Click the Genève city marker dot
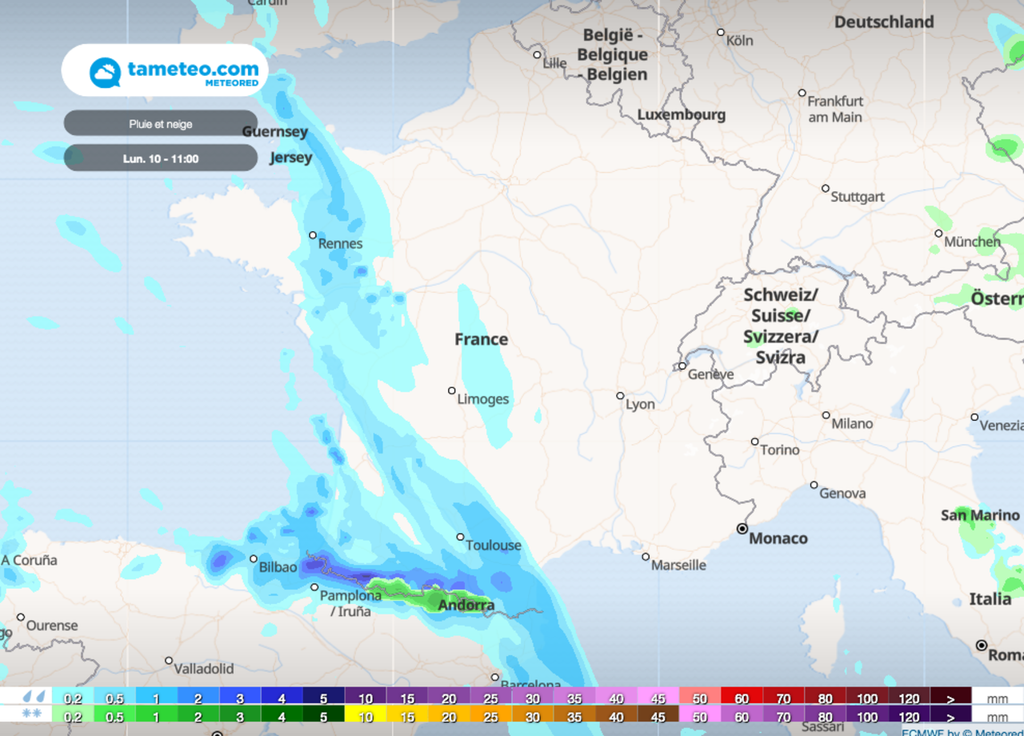This screenshot has height=736, width=1024. (682, 366)
